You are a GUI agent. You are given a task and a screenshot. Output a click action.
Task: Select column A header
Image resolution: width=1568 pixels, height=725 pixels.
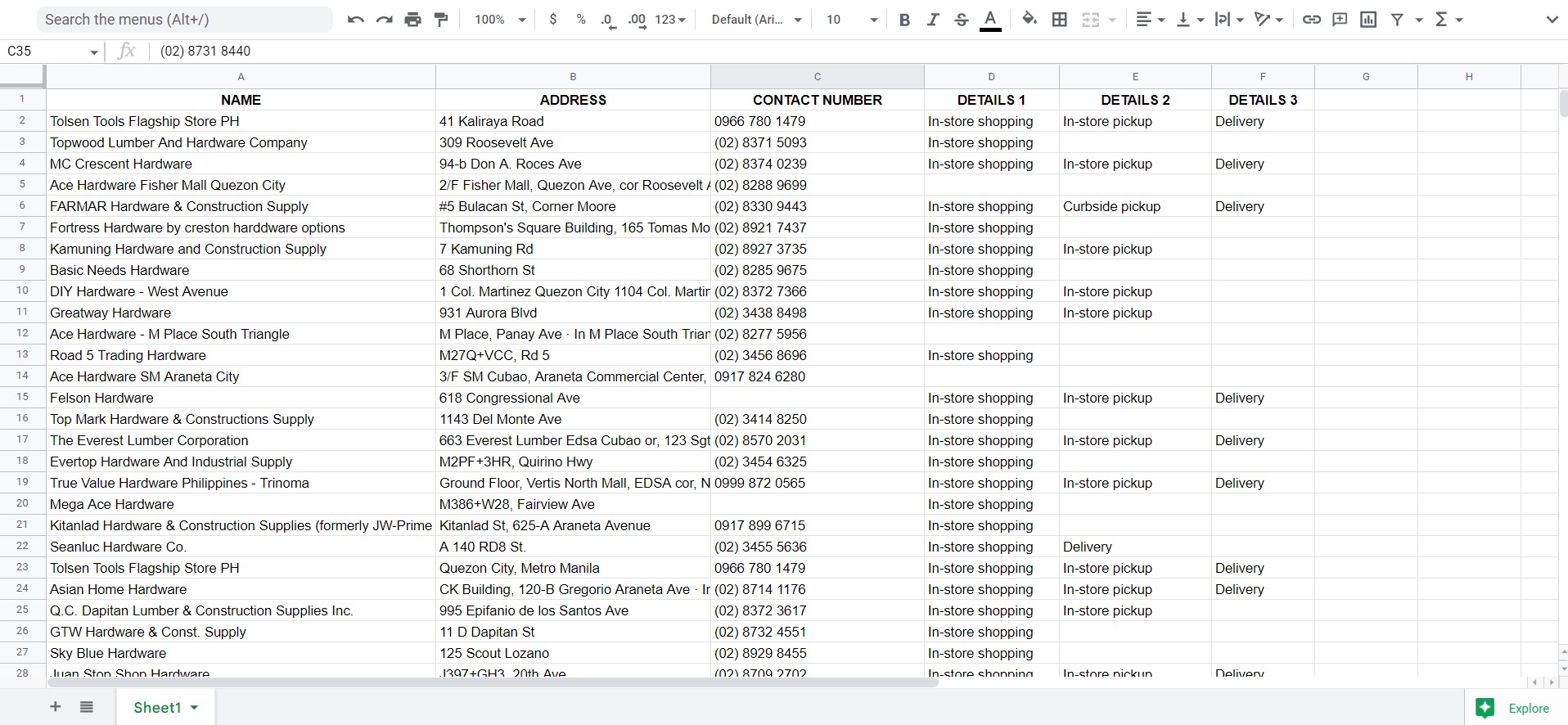(241, 76)
